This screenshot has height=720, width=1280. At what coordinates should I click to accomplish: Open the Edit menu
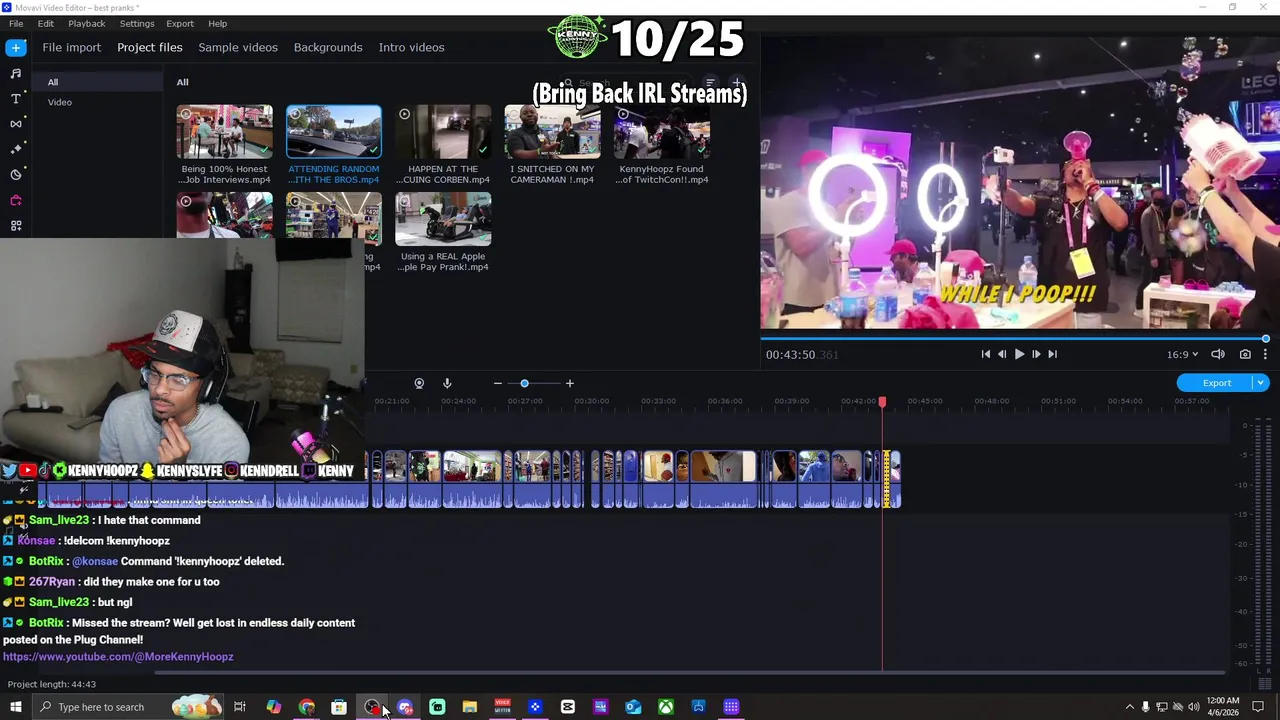[x=46, y=23]
